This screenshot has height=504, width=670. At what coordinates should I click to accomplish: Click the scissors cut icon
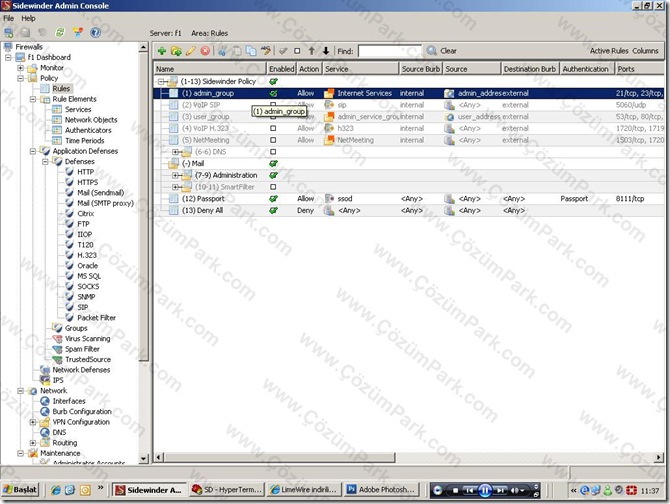click(x=222, y=51)
